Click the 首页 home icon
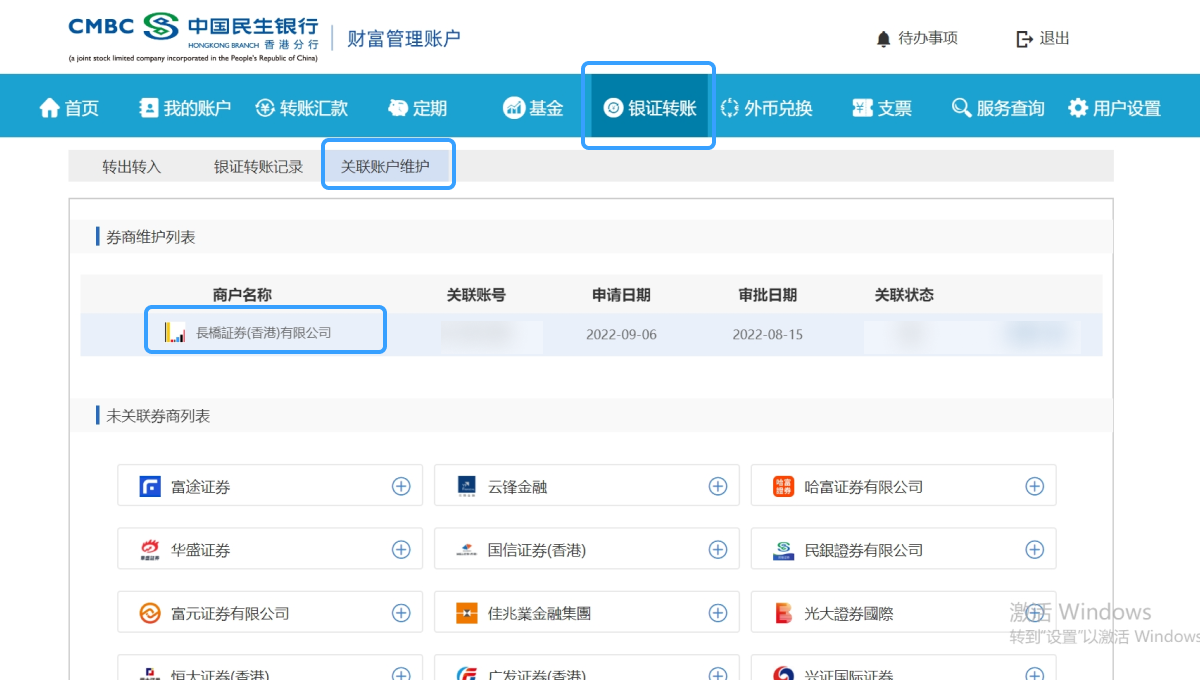Viewport: 1200px width, 680px height. click(50, 108)
